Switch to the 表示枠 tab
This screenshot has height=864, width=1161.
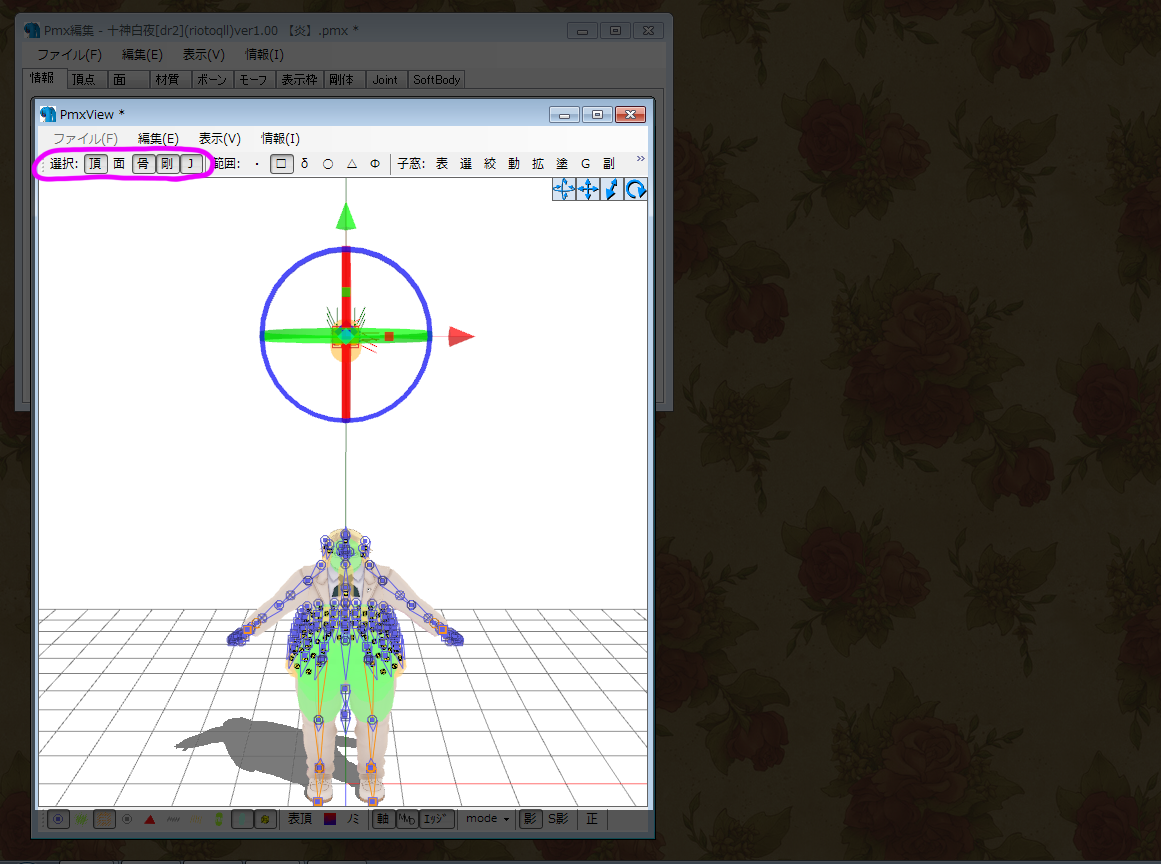coord(299,79)
